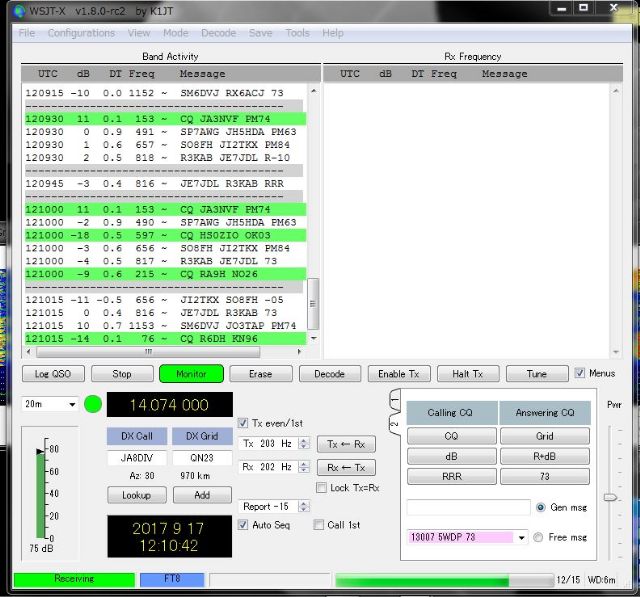
Task: Open the 20m band dropdown
Action: click(51, 405)
